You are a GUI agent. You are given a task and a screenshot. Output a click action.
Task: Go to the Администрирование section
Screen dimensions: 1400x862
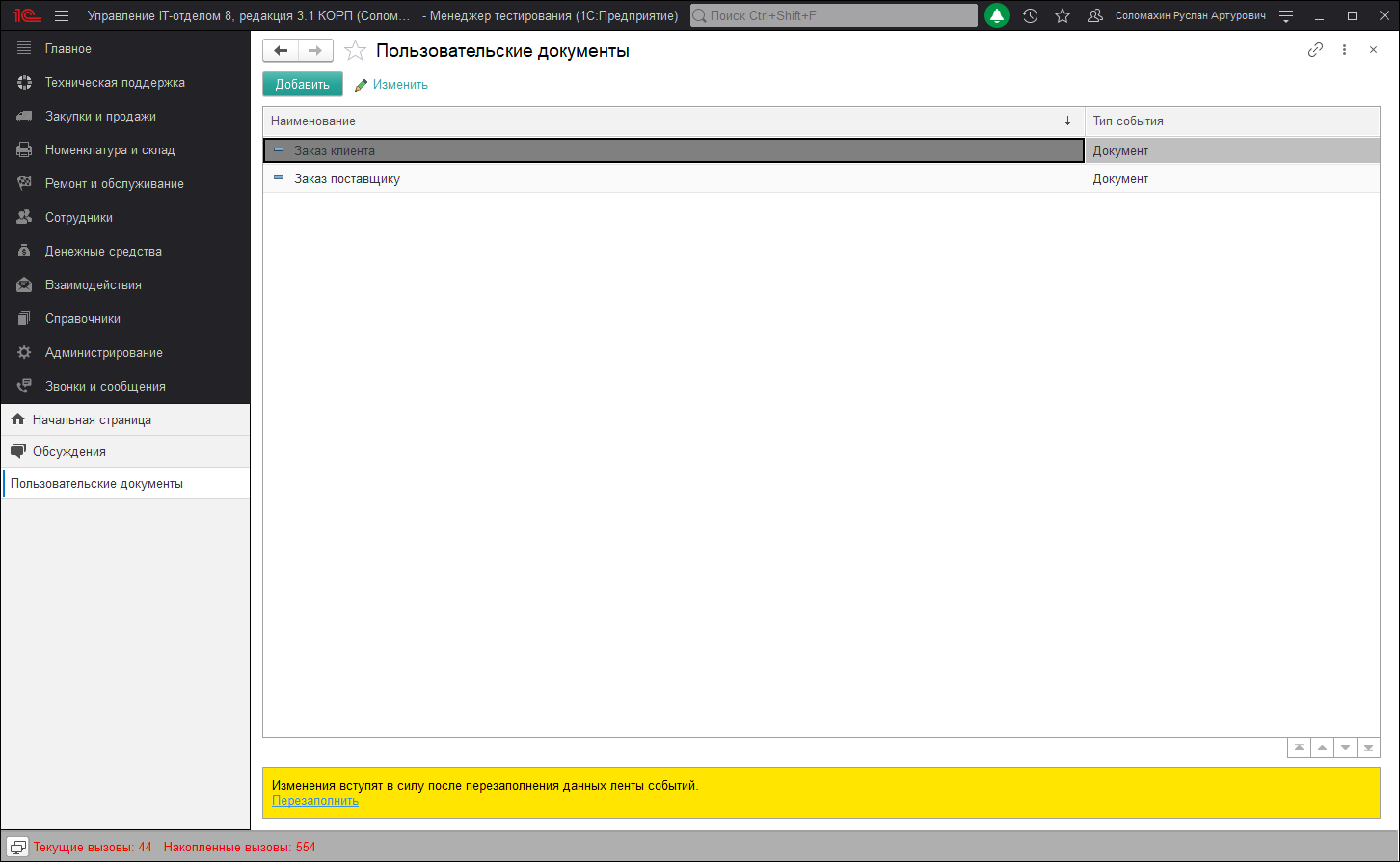coord(103,353)
